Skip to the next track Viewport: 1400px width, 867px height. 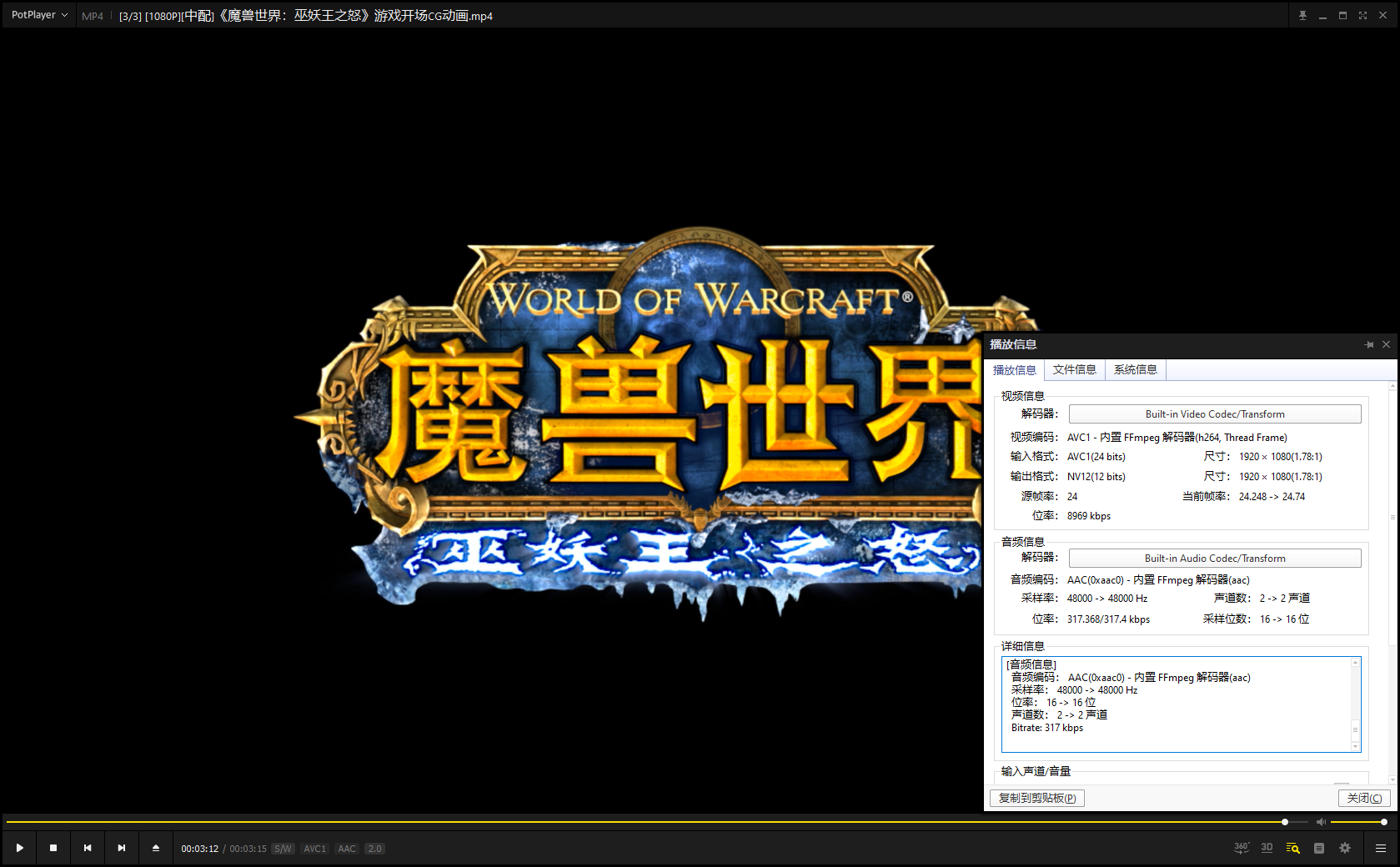tap(122, 848)
